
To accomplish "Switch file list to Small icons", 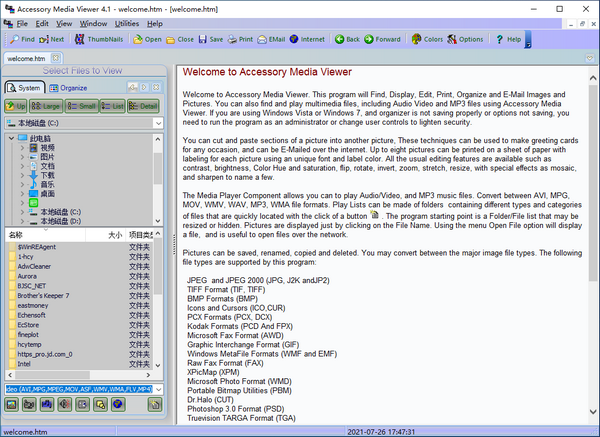I will click(x=82, y=106).
